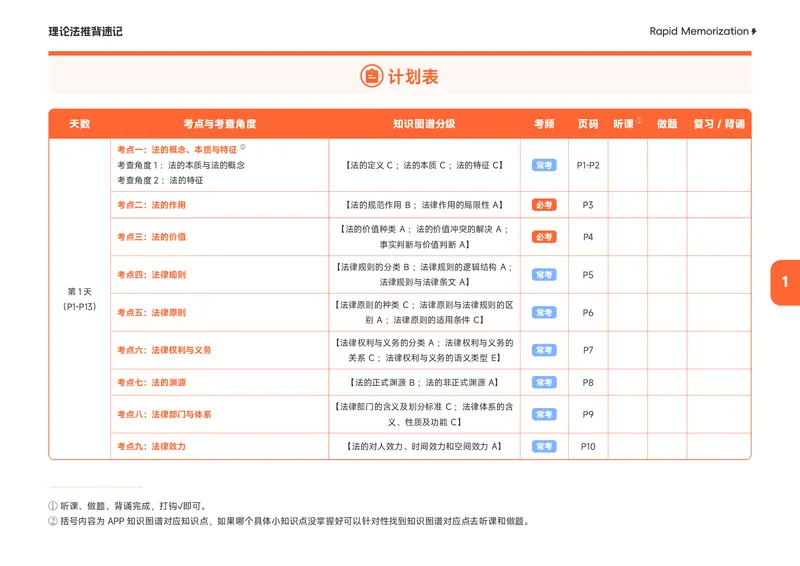
Task: Click the cell starting 法律规则的分类 B
Action: click(x=424, y=275)
